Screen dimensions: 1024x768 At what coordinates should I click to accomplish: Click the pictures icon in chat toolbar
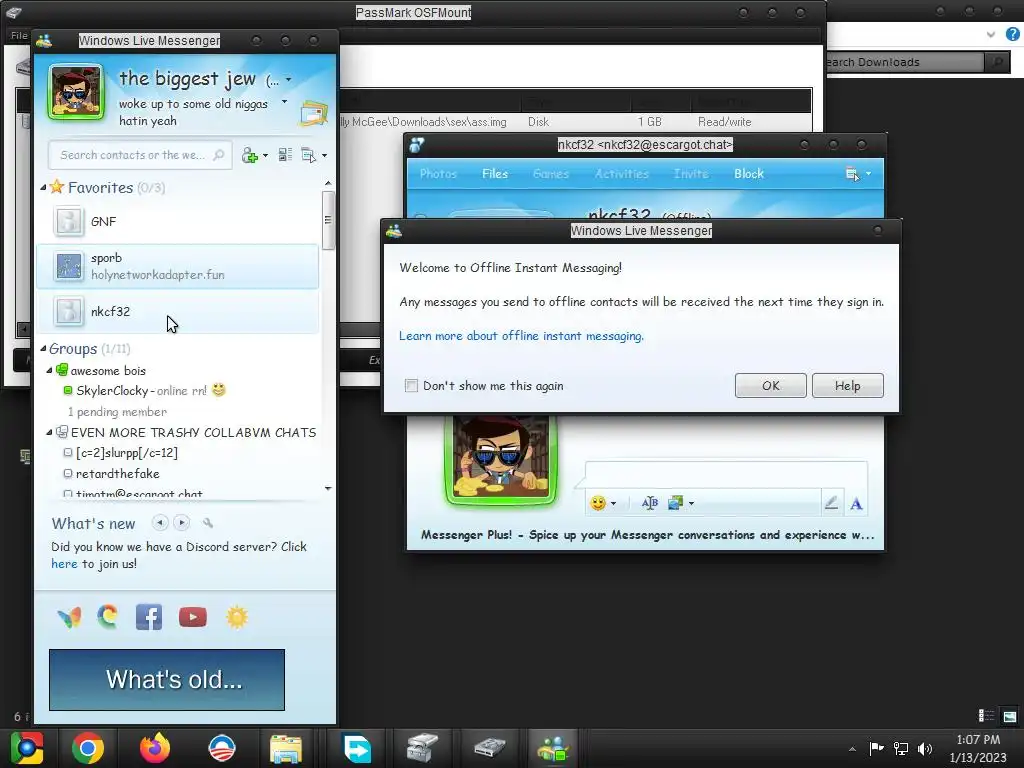[676, 503]
